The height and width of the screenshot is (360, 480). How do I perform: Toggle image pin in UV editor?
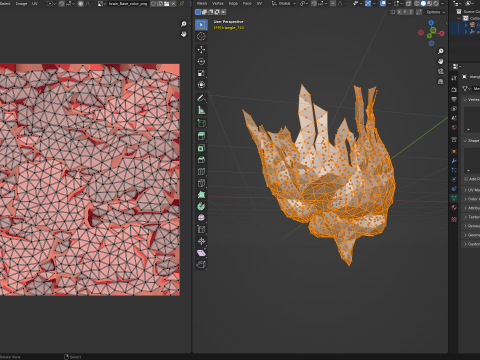[x=182, y=4]
